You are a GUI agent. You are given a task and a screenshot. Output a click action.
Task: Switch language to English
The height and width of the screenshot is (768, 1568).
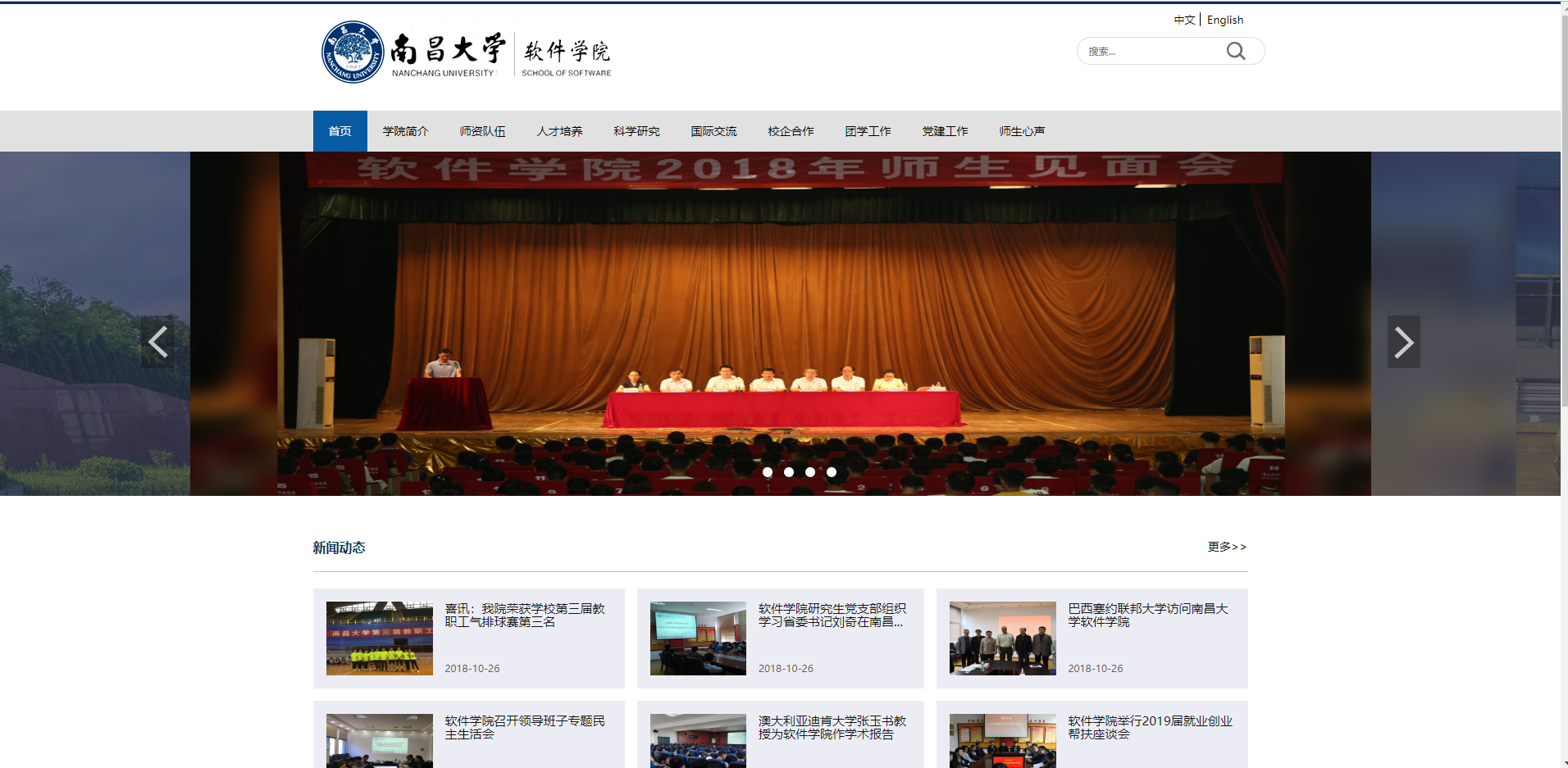click(1224, 20)
